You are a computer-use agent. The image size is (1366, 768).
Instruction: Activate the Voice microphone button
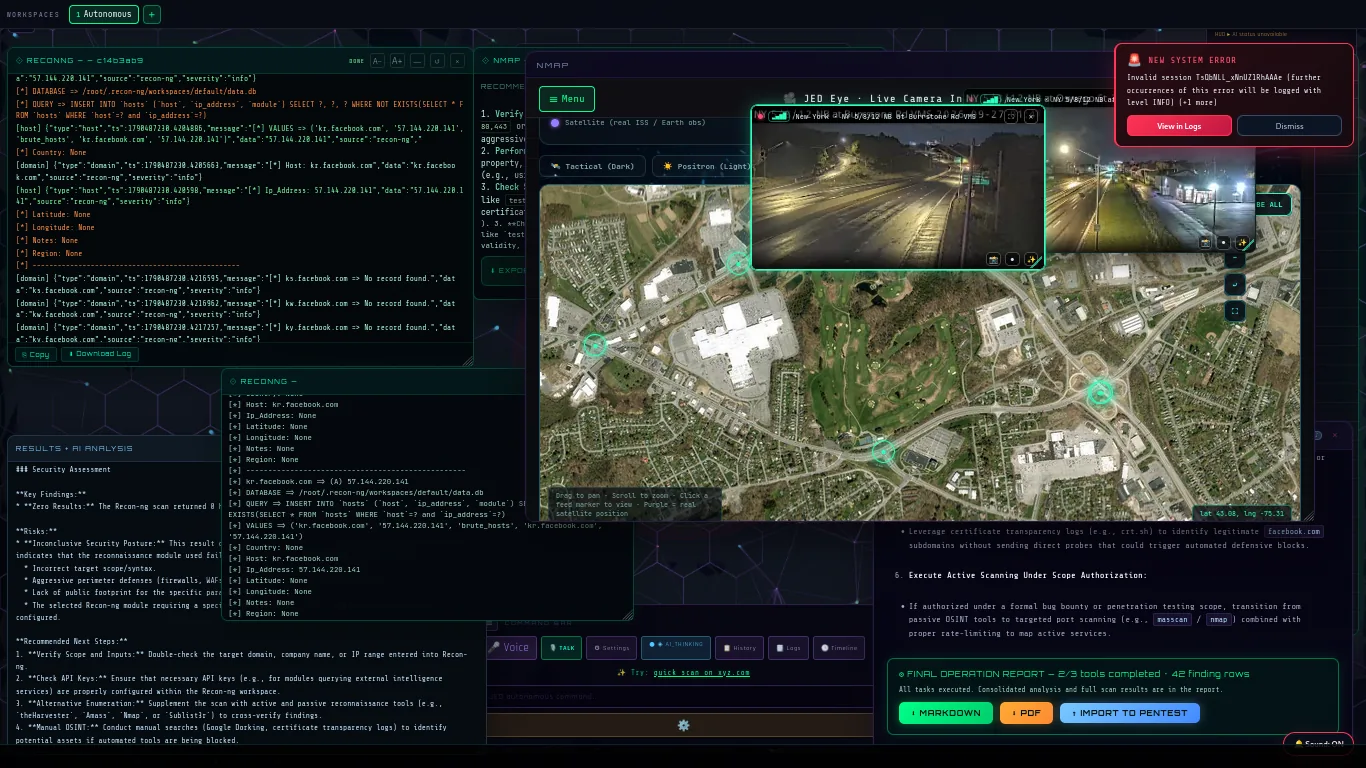tap(511, 647)
